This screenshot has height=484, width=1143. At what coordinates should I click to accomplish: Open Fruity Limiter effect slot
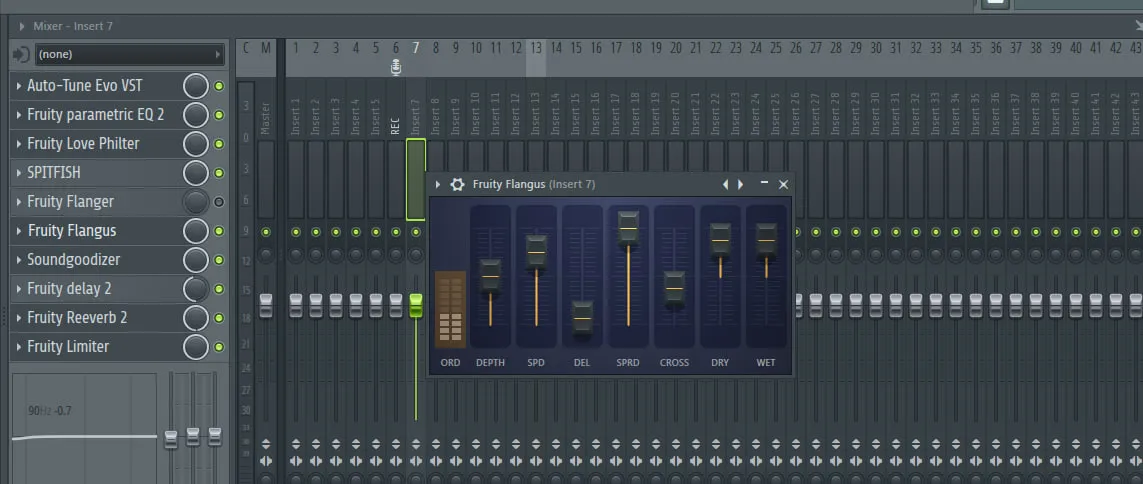coord(68,347)
